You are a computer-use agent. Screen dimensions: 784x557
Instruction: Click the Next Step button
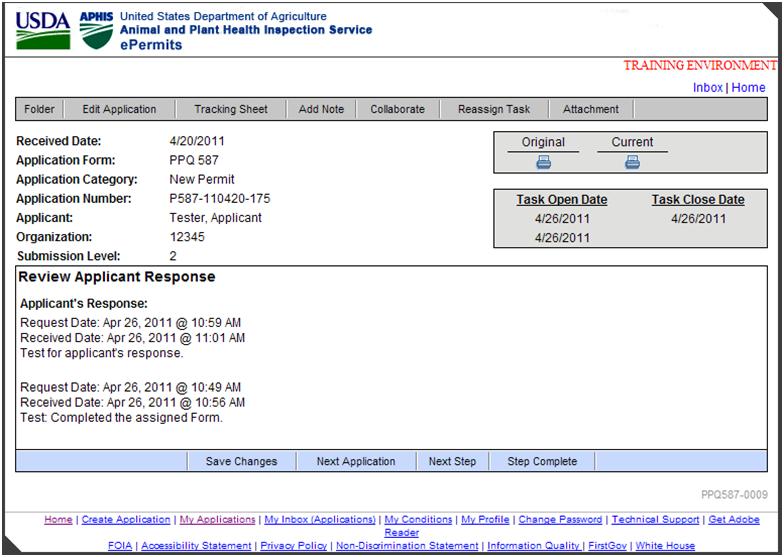point(452,461)
